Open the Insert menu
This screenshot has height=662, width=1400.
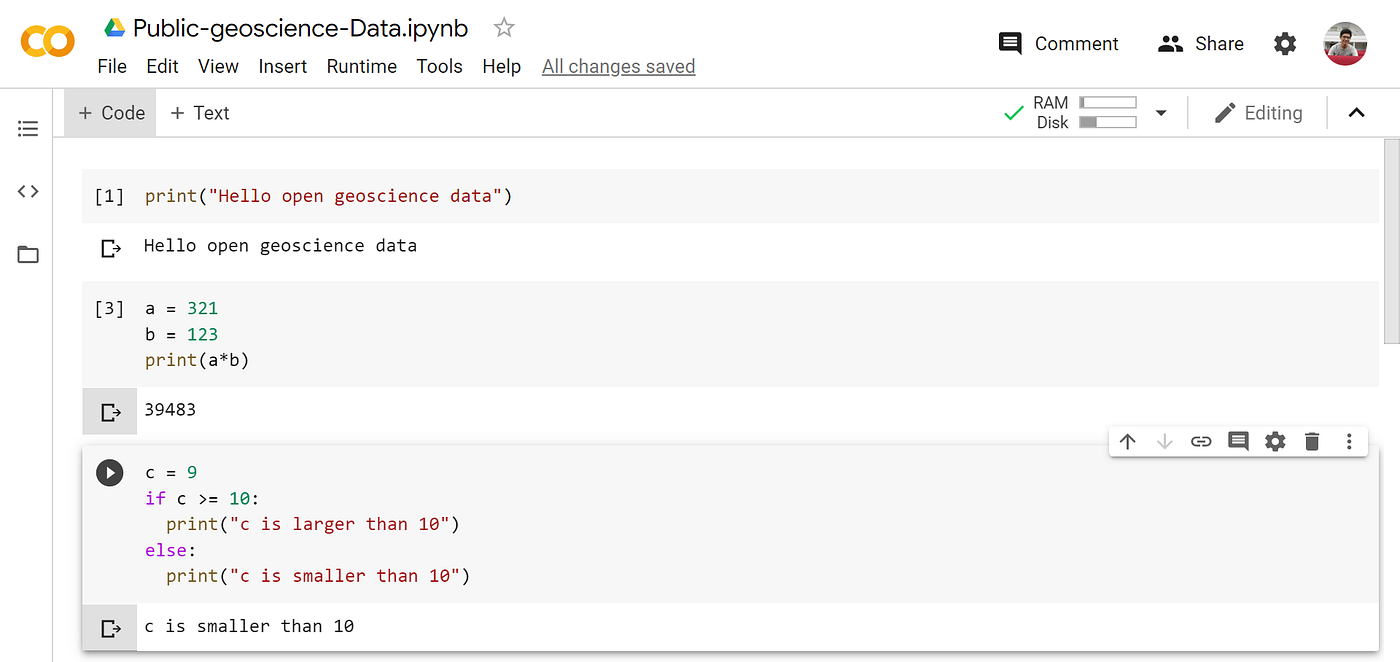tap(283, 67)
